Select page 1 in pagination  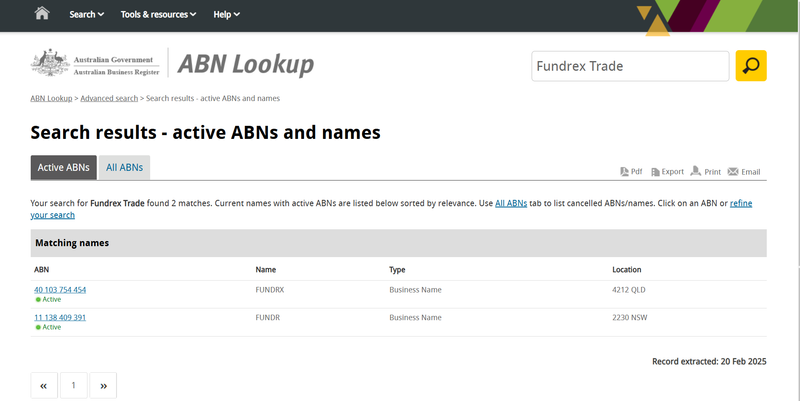[73, 386]
